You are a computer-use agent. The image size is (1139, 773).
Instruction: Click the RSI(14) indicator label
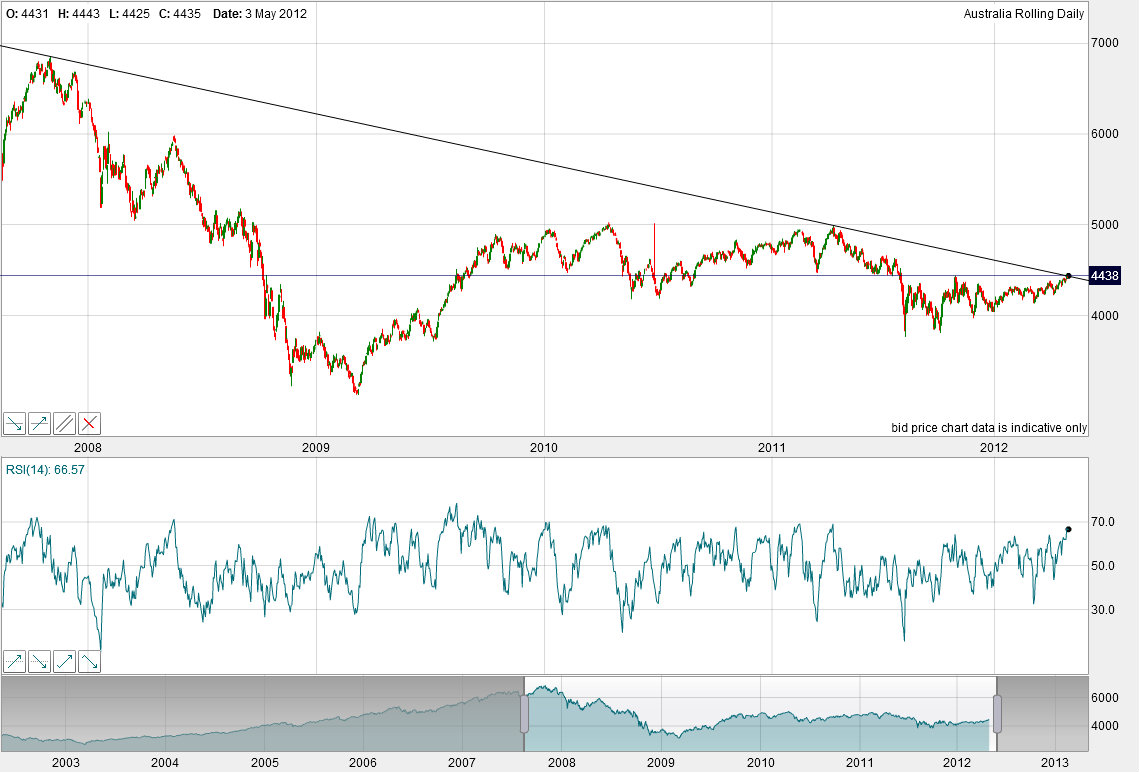coord(45,468)
